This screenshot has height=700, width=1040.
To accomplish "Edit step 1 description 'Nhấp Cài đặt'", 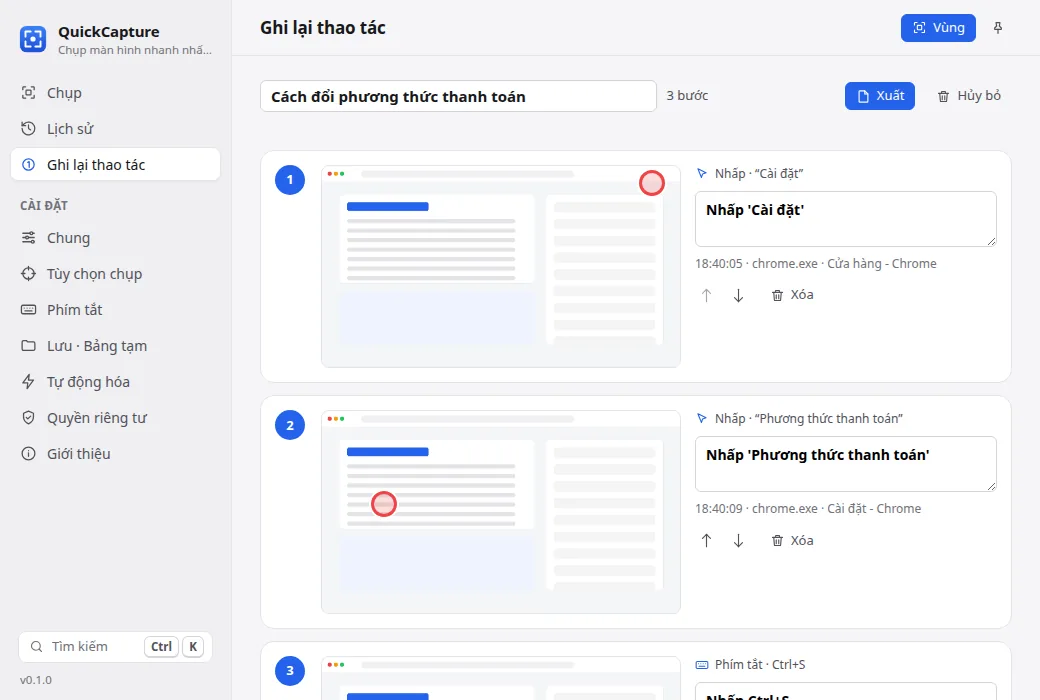I will click(846, 219).
